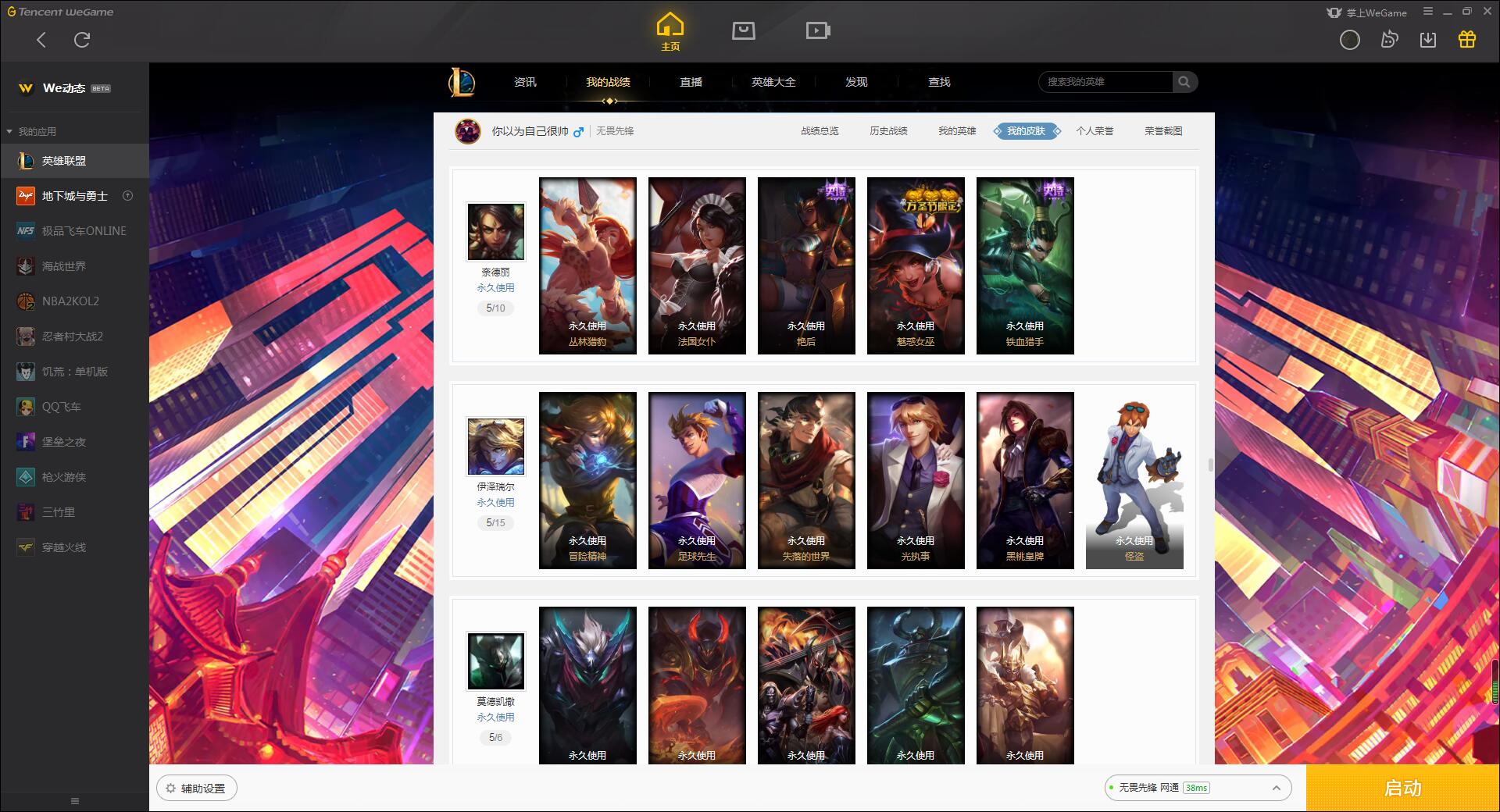Select QQ飞车 in the sidebar
The height and width of the screenshot is (812, 1500).
pos(74,407)
